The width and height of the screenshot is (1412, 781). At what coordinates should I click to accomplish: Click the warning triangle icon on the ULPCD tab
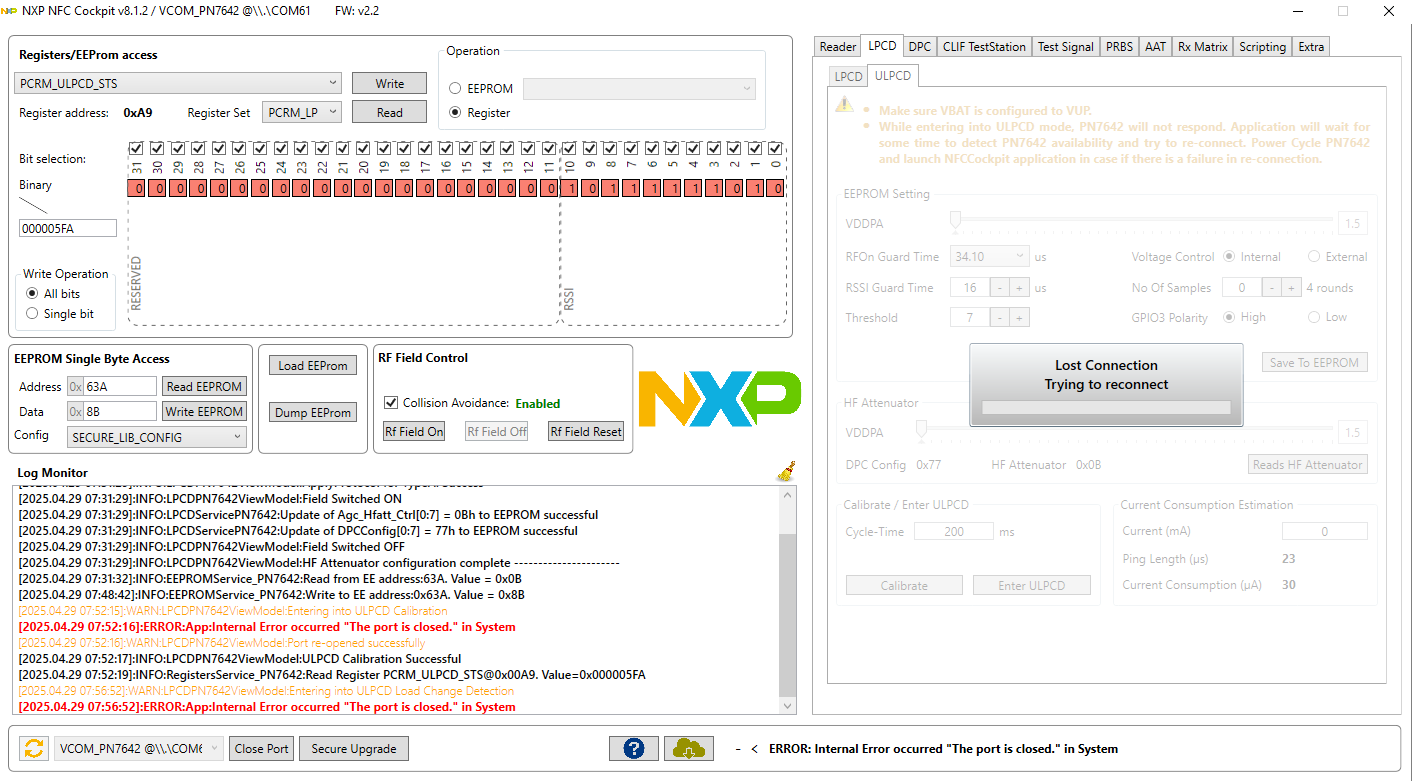click(843, 104)
